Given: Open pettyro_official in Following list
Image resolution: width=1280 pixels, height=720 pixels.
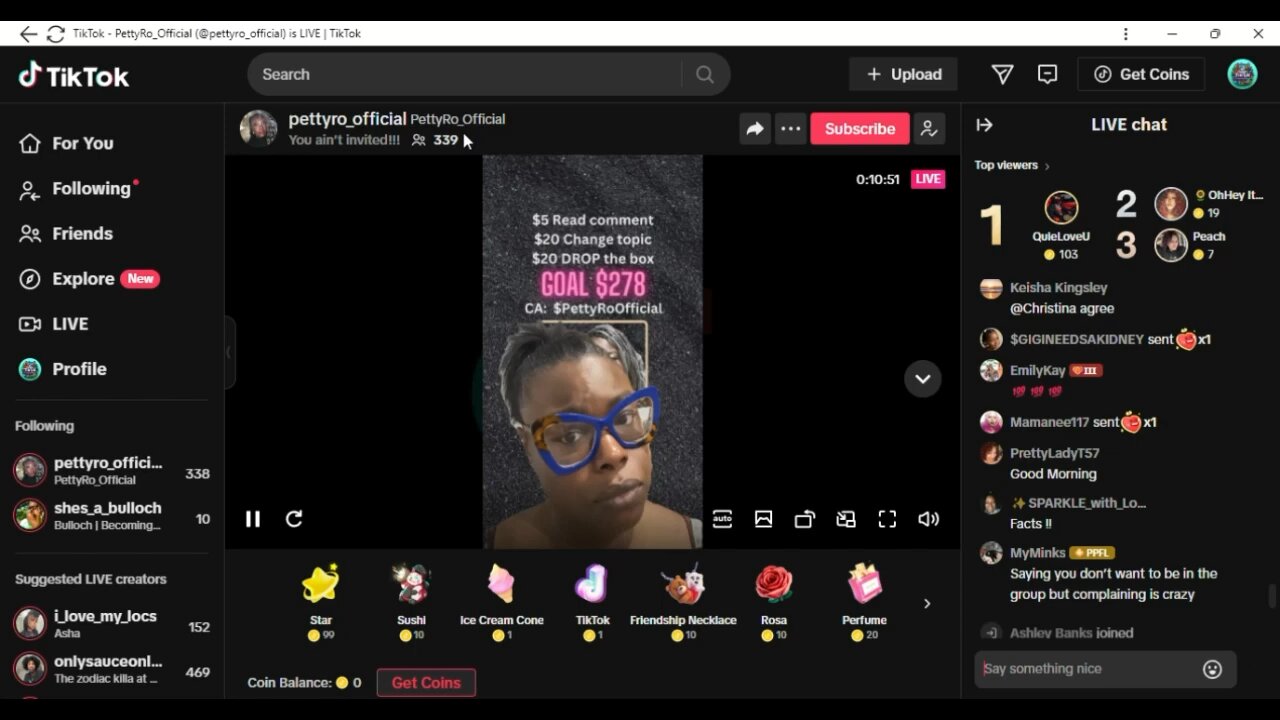Looking at the screenshot, I should (x=112, y=470).
